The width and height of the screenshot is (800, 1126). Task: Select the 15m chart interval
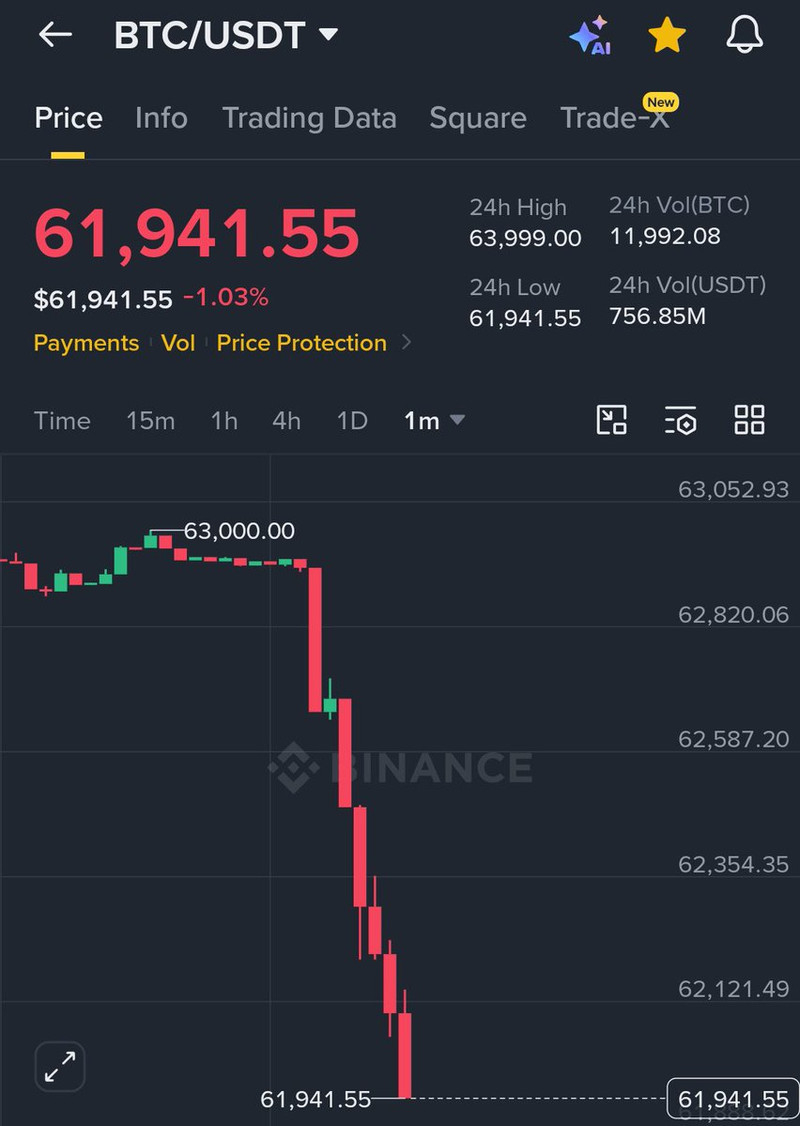point(150,421)
